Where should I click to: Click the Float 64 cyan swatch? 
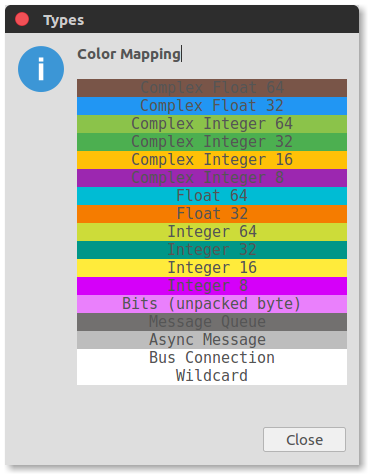(x=212, y=196)
